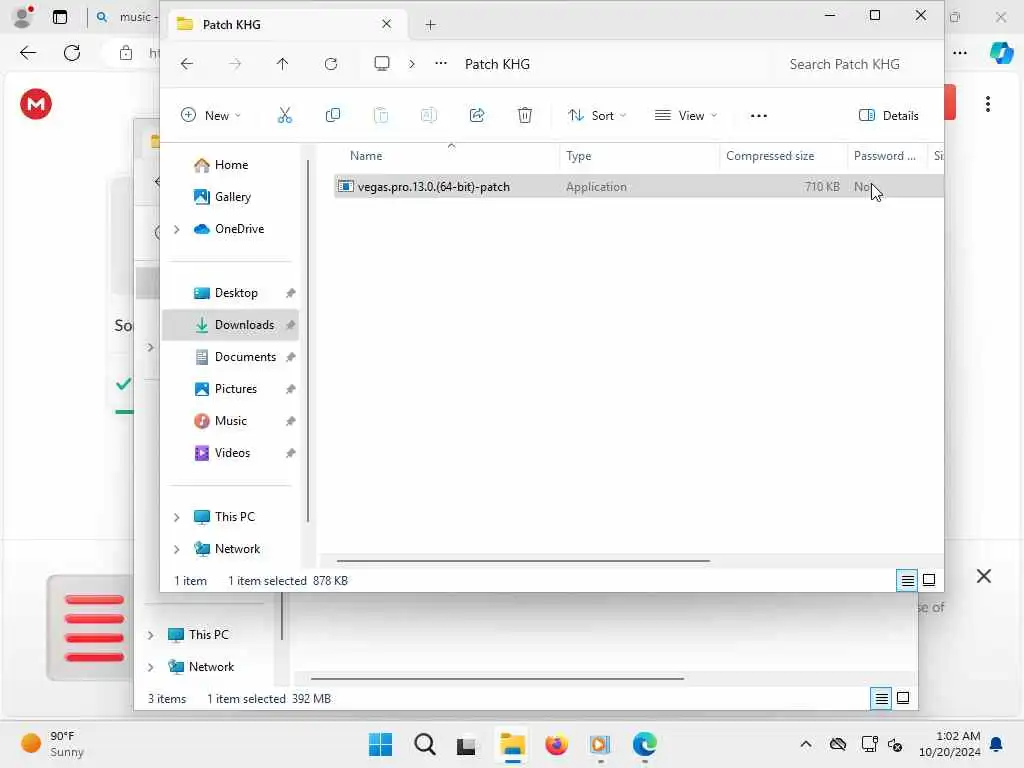Open the Copilot icon in Edge
1024x768 pixels.
[x=1001, y=53]
